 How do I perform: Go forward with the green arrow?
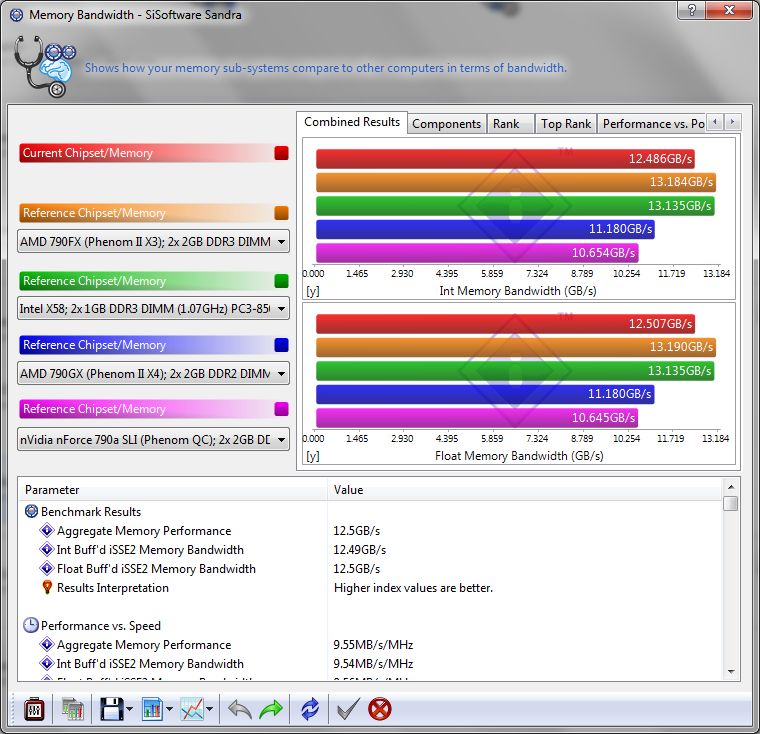click(x=271, y=710)
